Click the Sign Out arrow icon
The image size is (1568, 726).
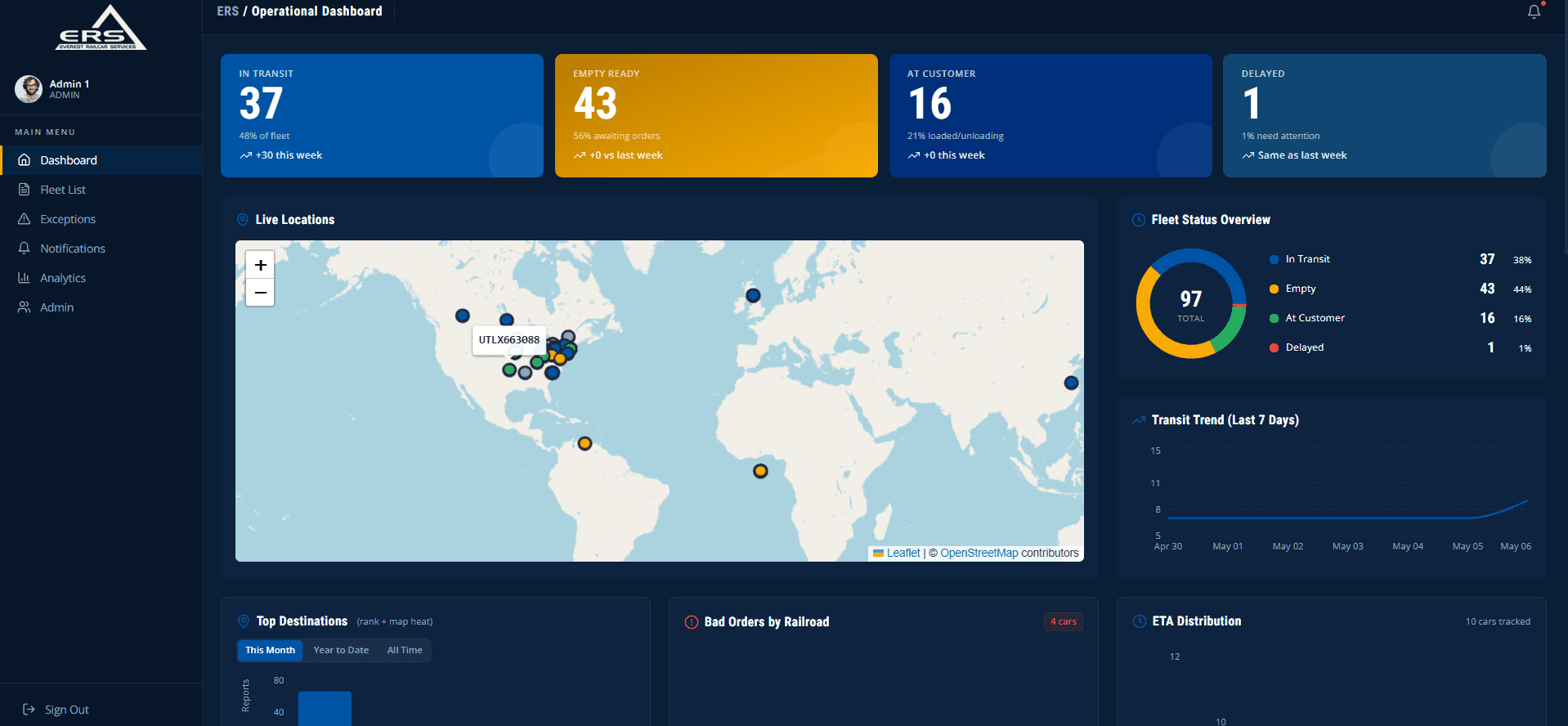point(29,710)
